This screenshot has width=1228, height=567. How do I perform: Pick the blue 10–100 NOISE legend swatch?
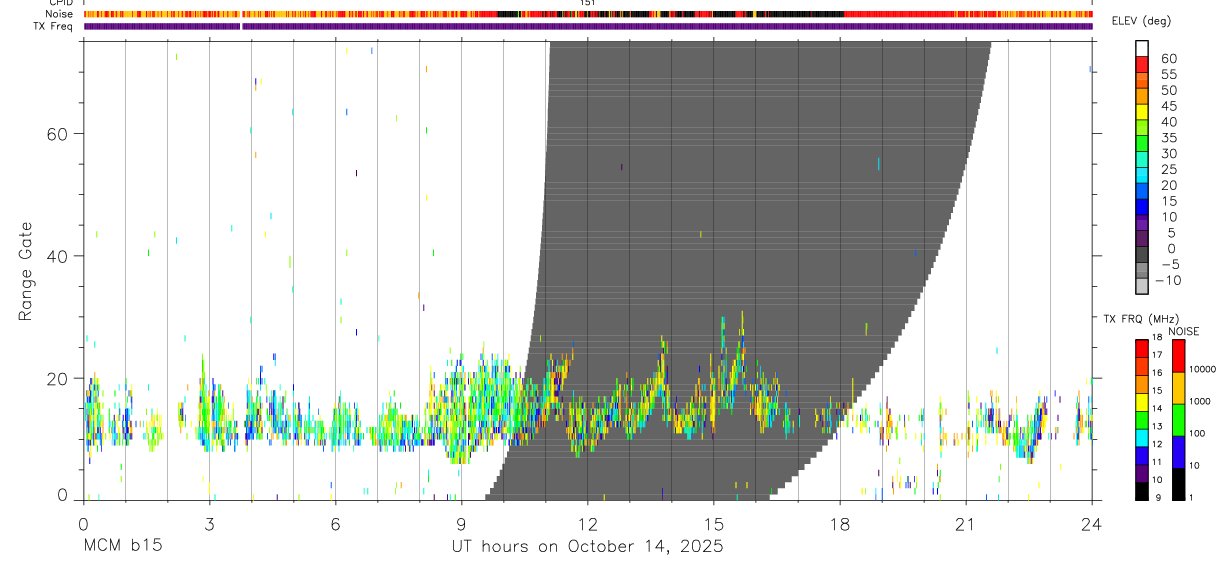pyautogui.click(x=1178, y=452)
